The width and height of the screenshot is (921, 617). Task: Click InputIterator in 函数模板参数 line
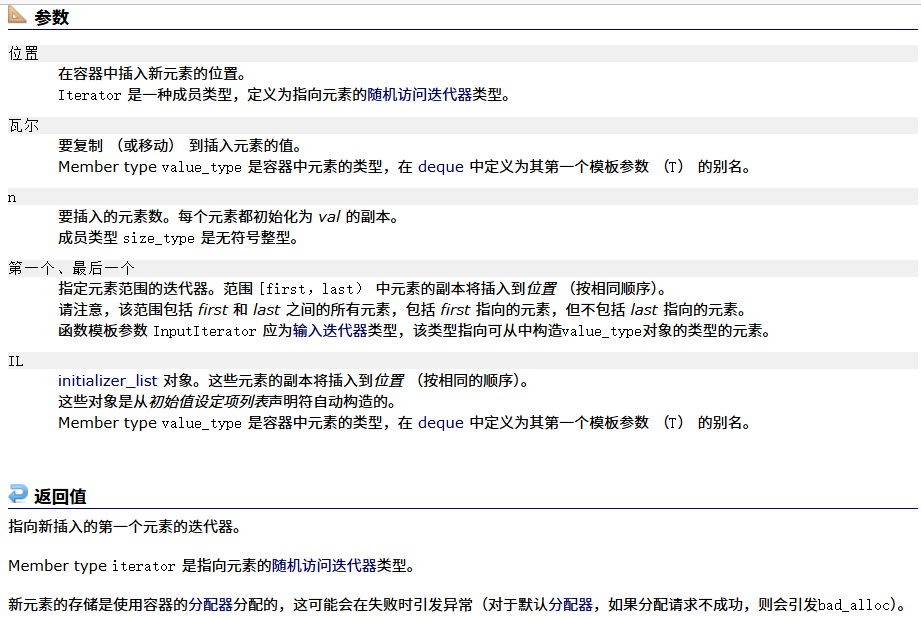pos(204,331)
